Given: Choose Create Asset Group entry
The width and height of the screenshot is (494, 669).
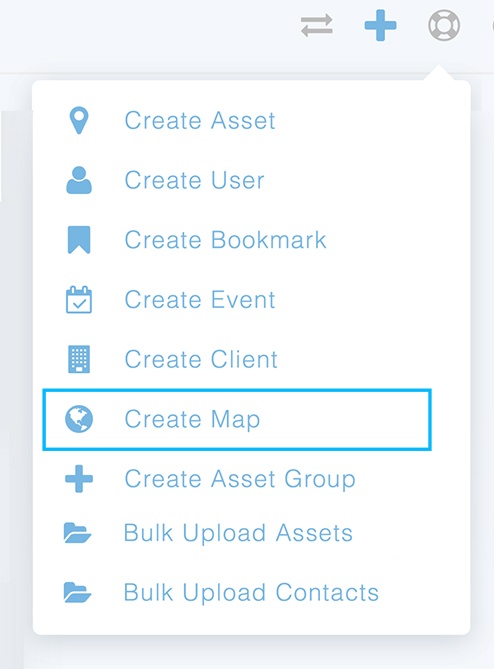Looking at the screenshot, I should (240, 479).
